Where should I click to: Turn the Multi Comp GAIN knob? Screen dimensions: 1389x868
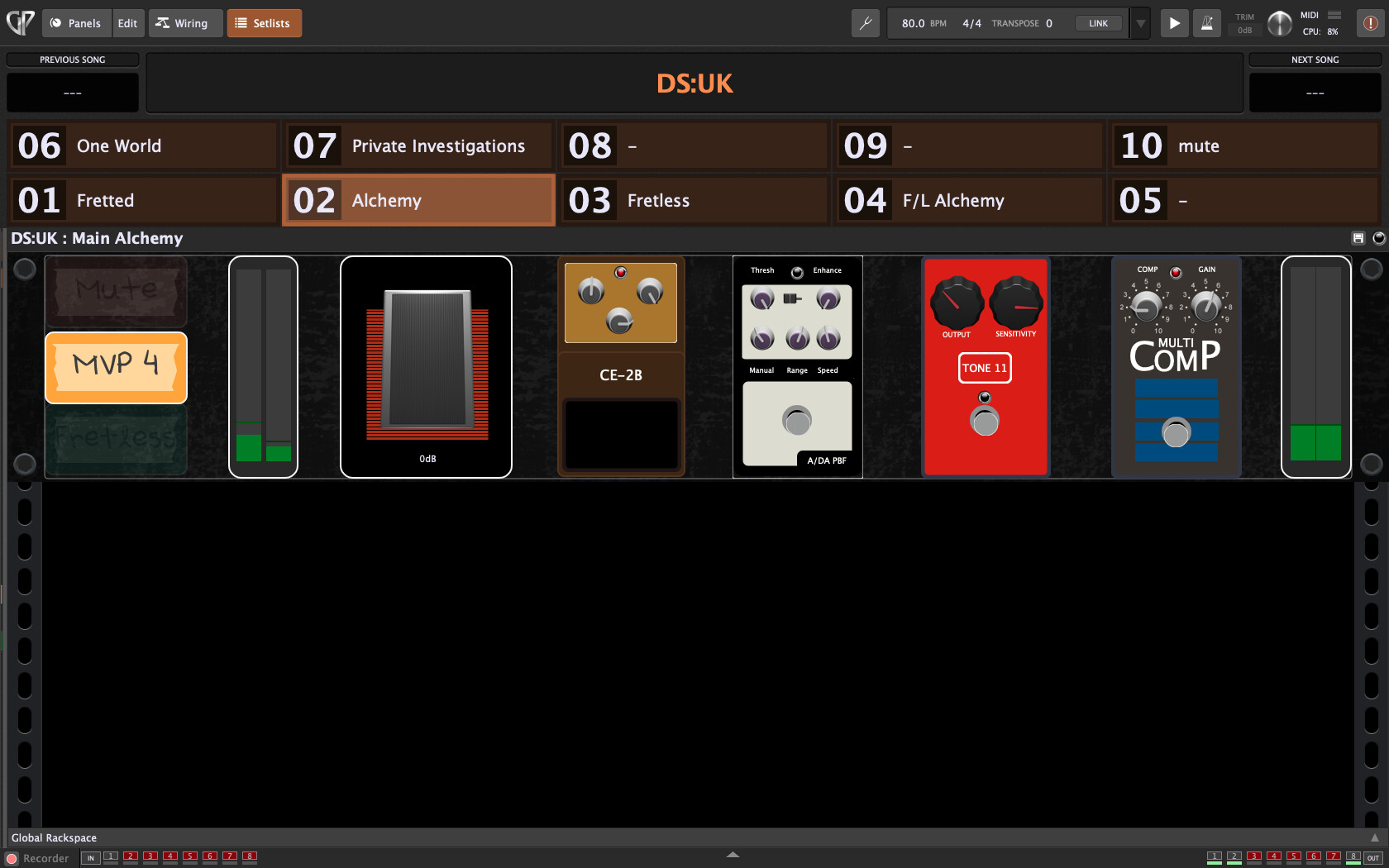[x=1206, y=307]
